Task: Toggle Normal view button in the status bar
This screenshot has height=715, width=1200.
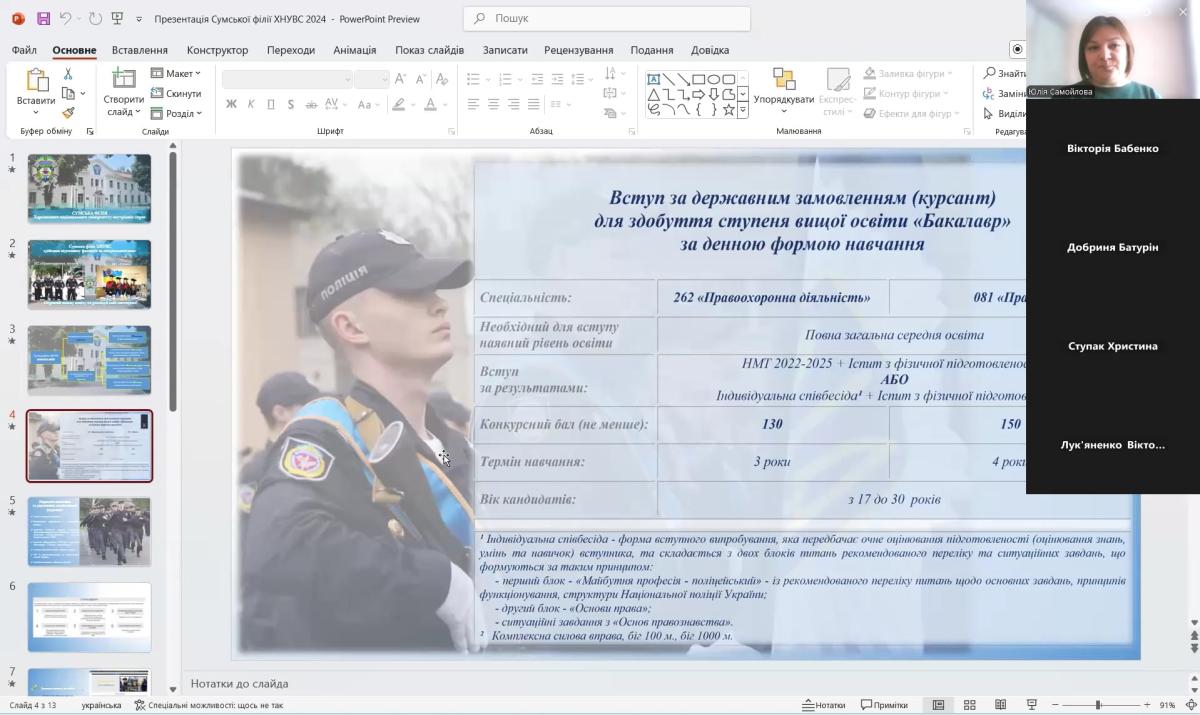Action: tap(938, 705)
